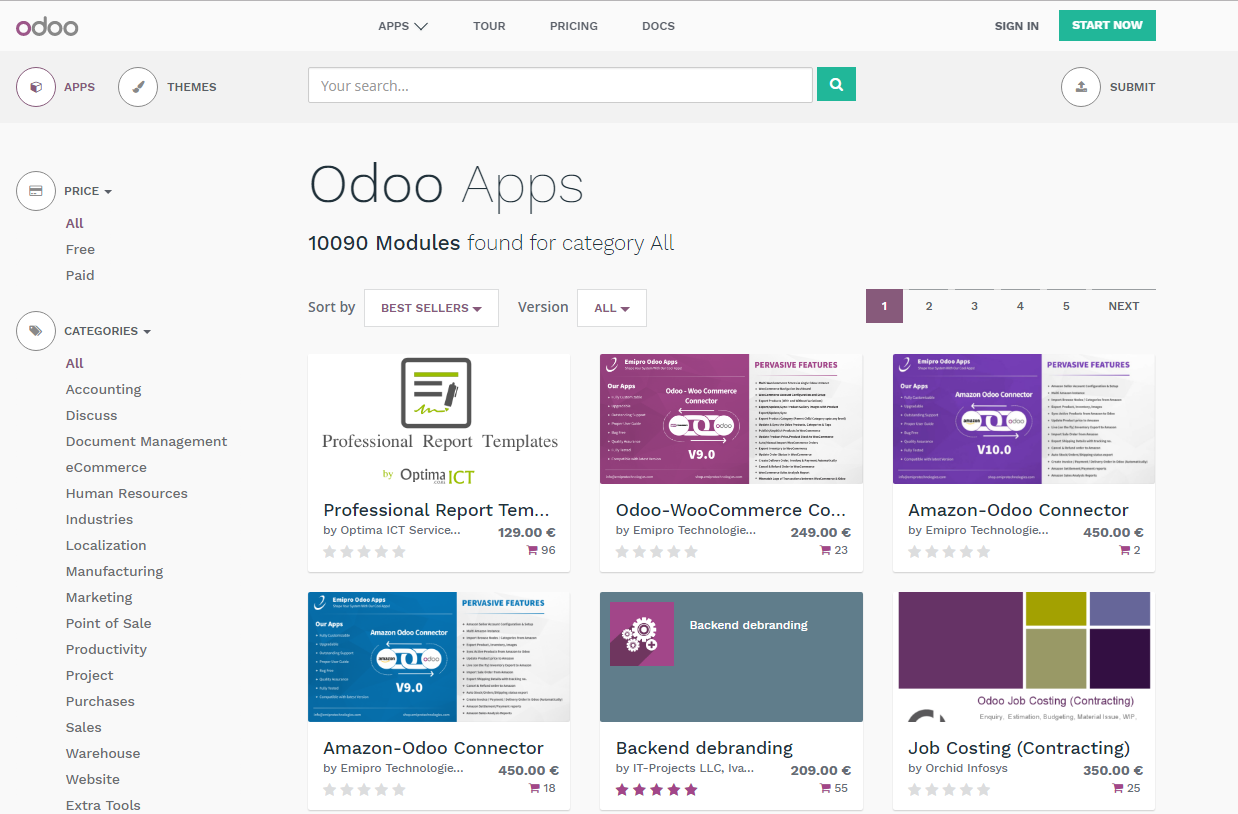The height and width of the screenshot is (814, 1238).
Task: Open Backend debranding thumbnail image
Action: tap(731, 657)
